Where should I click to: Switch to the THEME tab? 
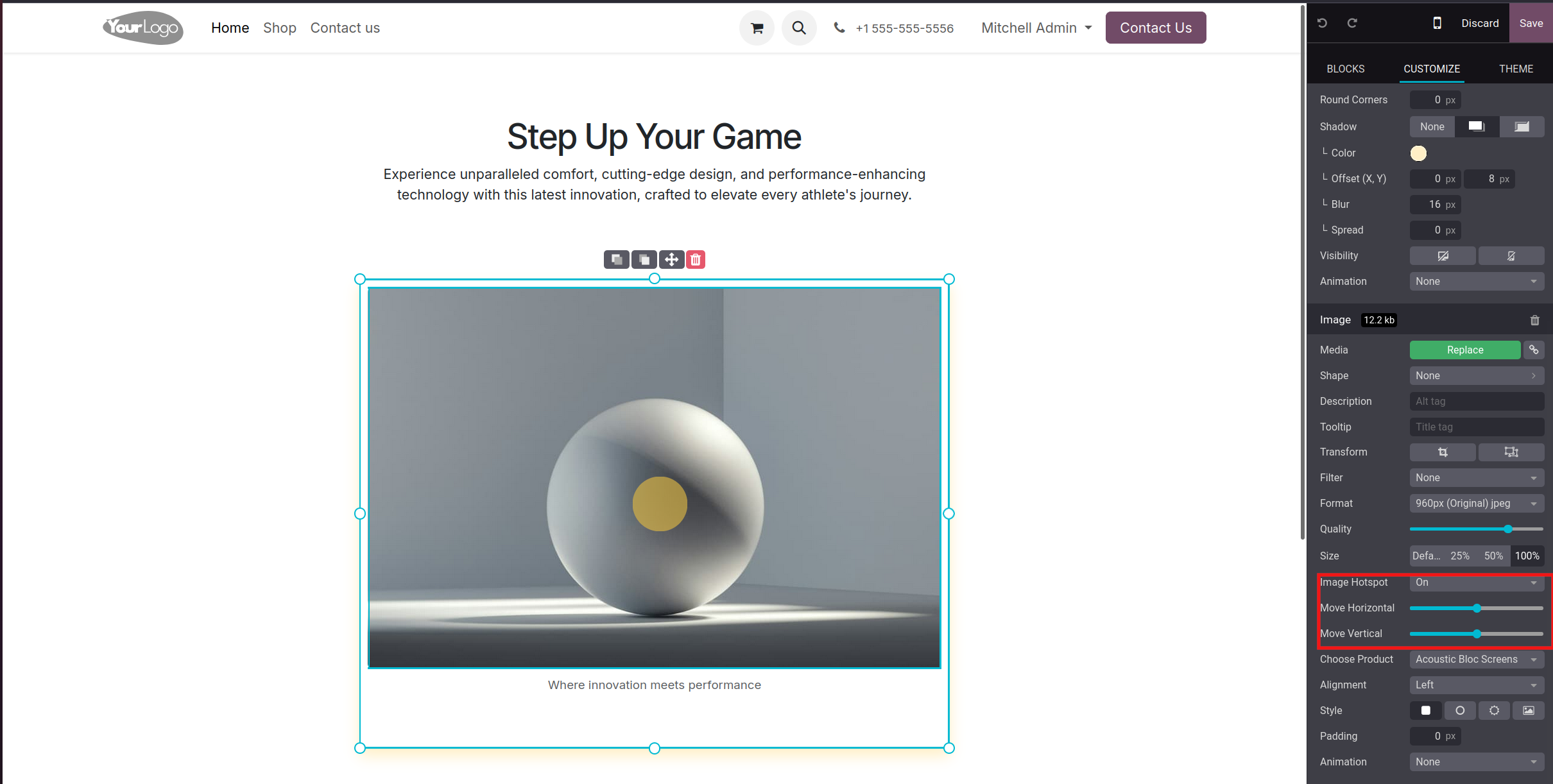tap(1516, 69)
